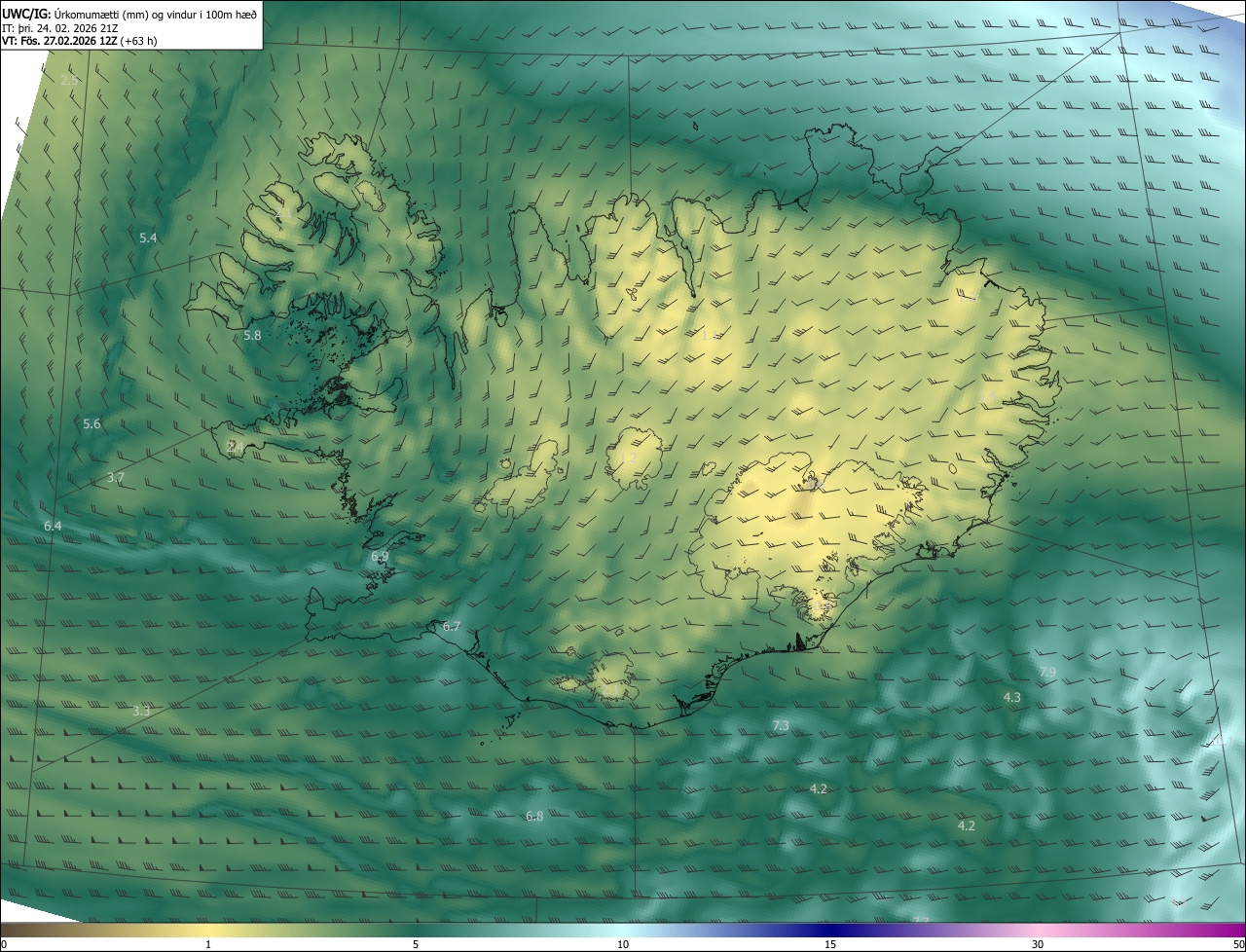Click the 4.3 value label

[x=1011, y=697]
